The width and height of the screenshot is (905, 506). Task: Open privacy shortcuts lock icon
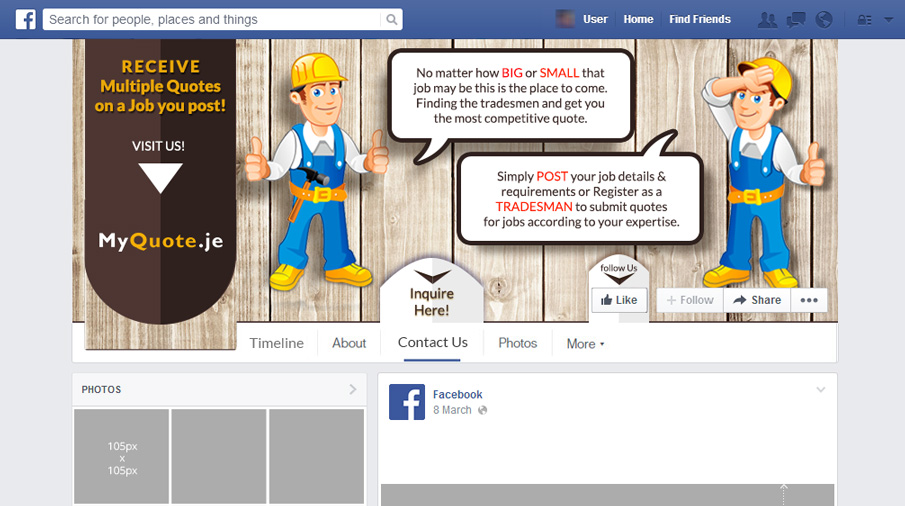864,20
